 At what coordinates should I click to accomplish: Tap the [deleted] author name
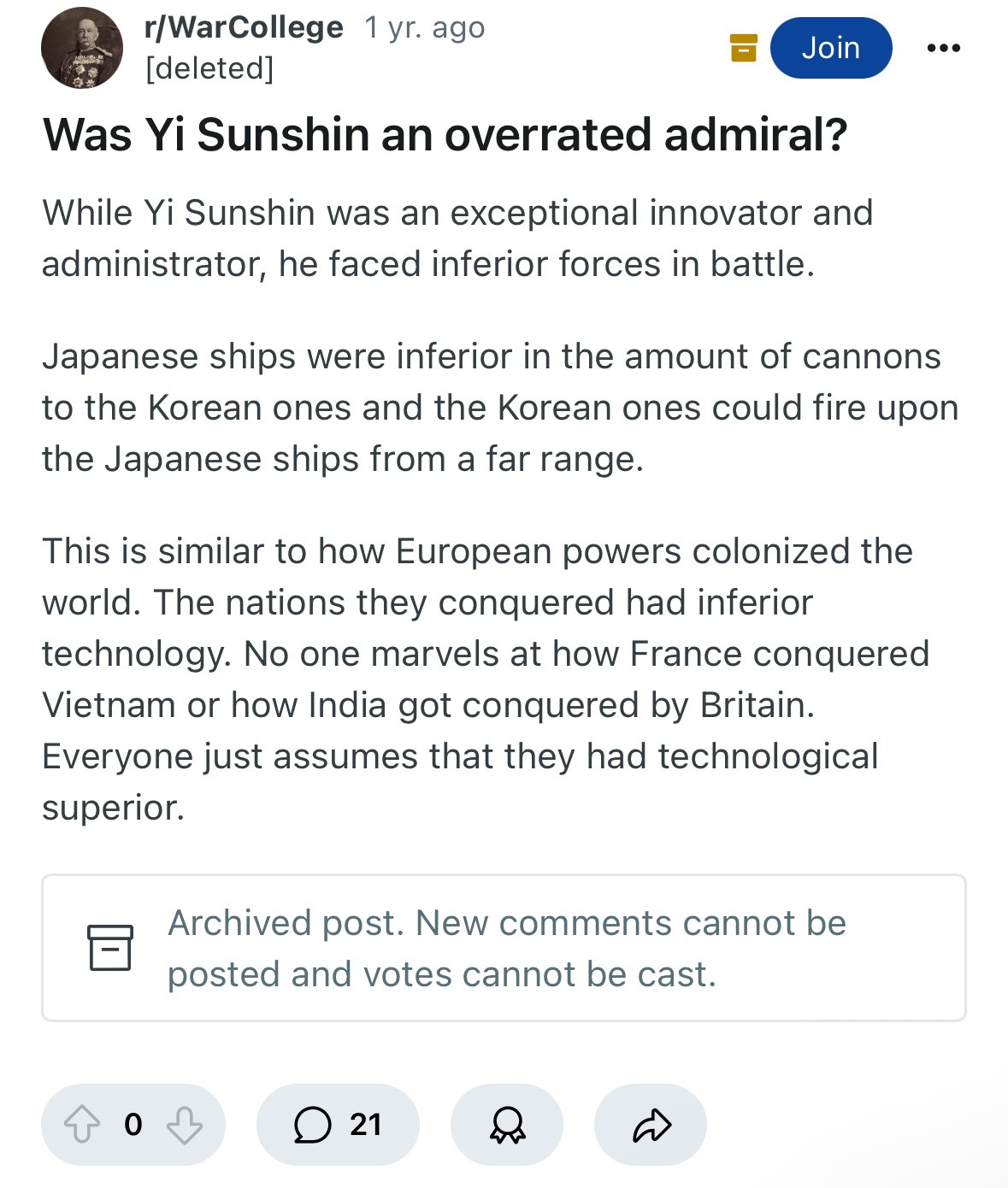click(209, 68)
